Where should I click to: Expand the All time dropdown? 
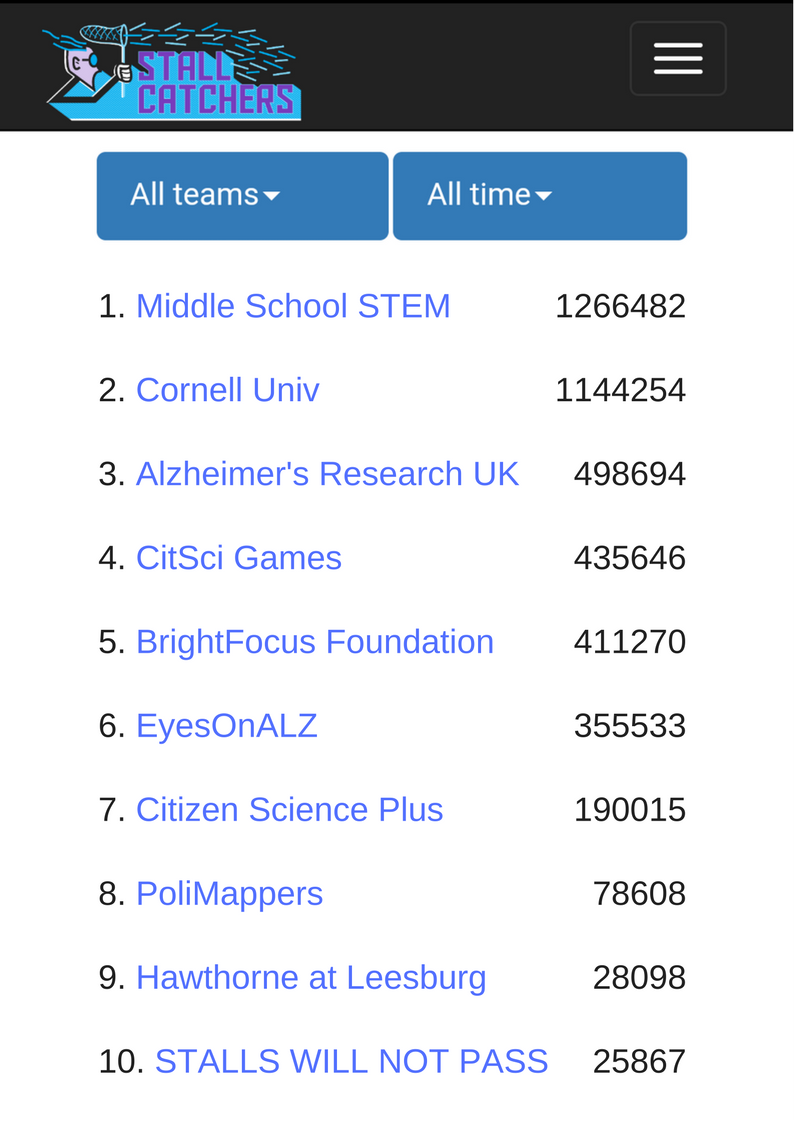[540, 196]
